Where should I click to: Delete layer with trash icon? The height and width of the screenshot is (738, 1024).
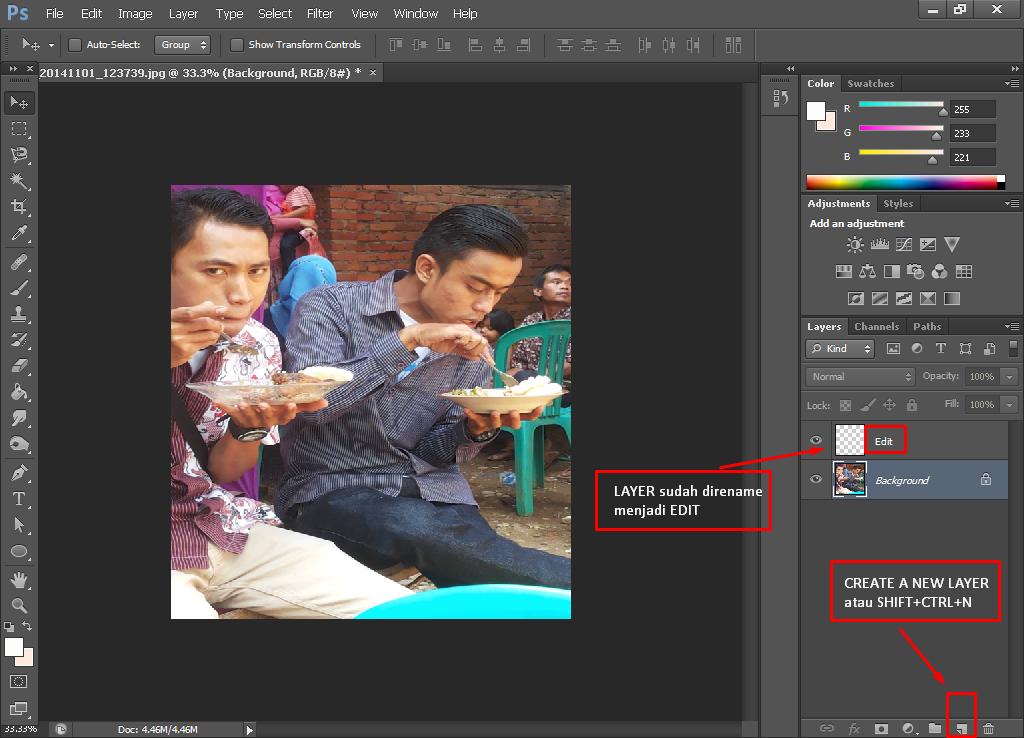coord(989,728)
